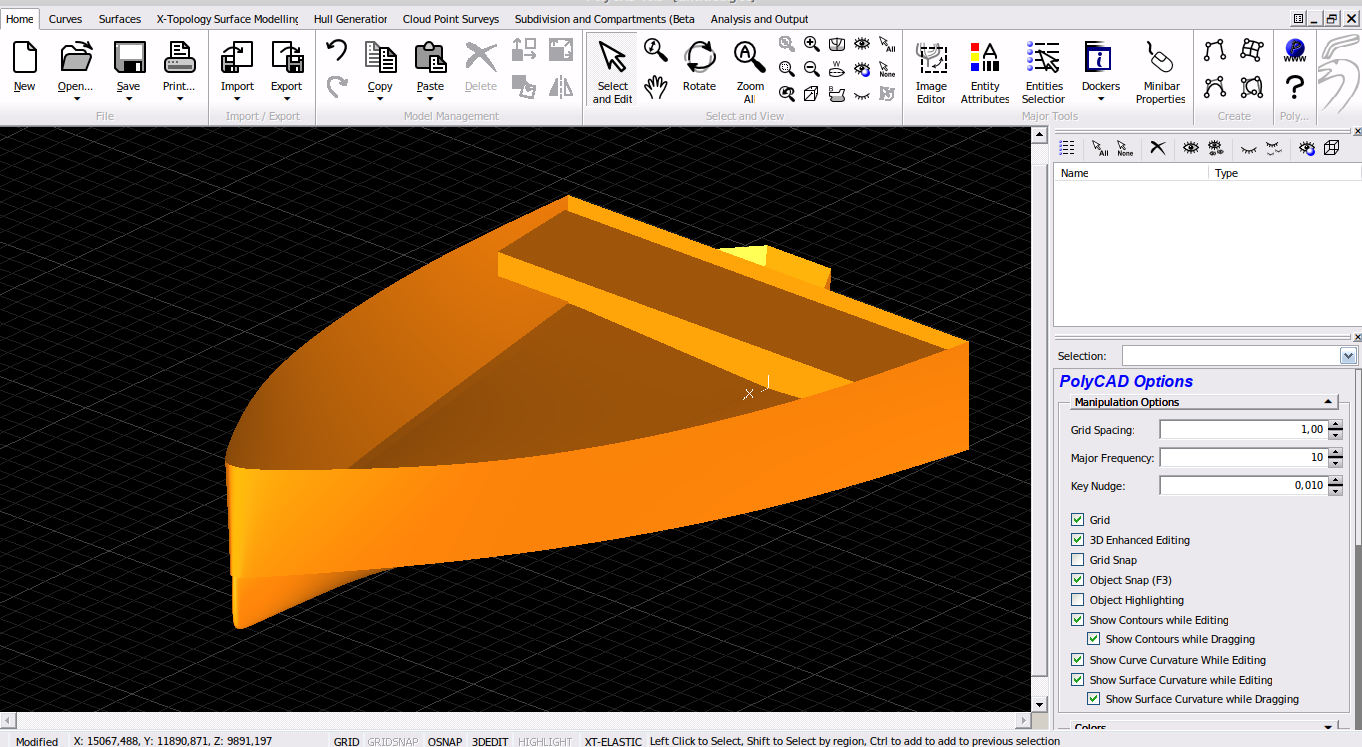Collapse the Manipulation Options section

1328,402
